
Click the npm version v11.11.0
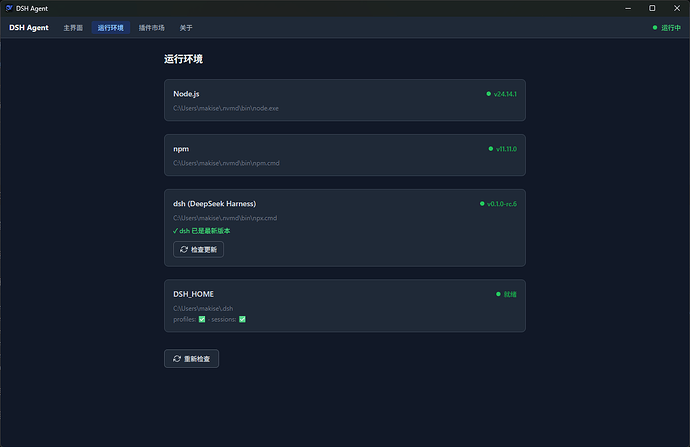pos(506,149)
